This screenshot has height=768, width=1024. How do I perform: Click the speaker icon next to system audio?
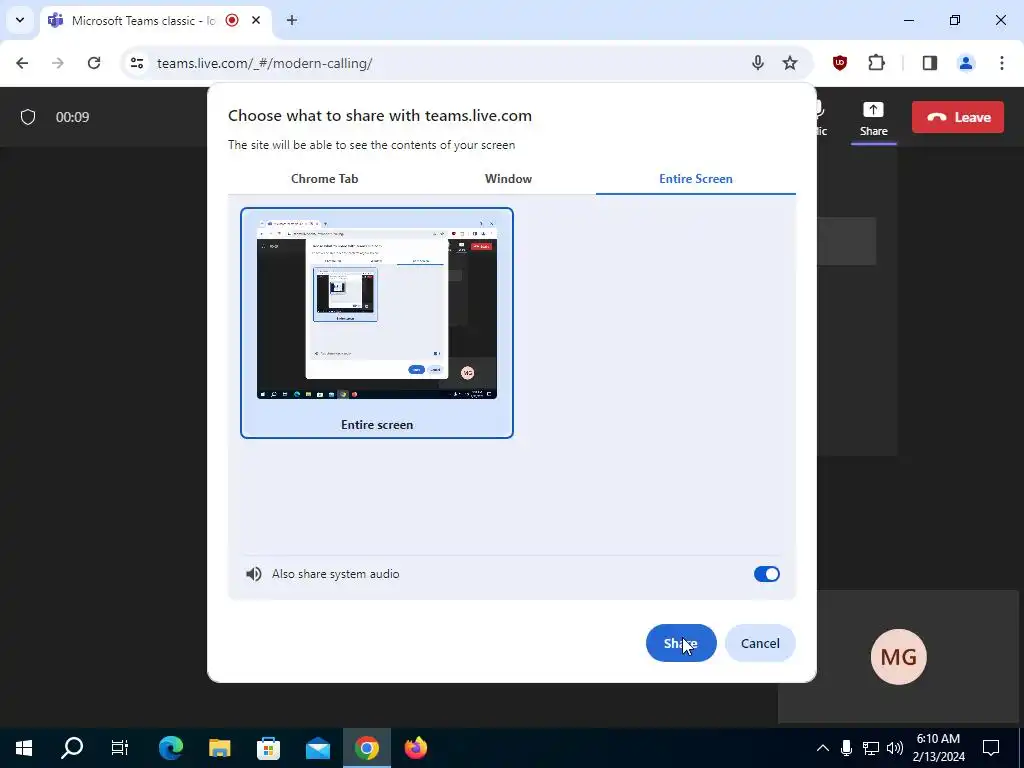click(x=253, y=574)
